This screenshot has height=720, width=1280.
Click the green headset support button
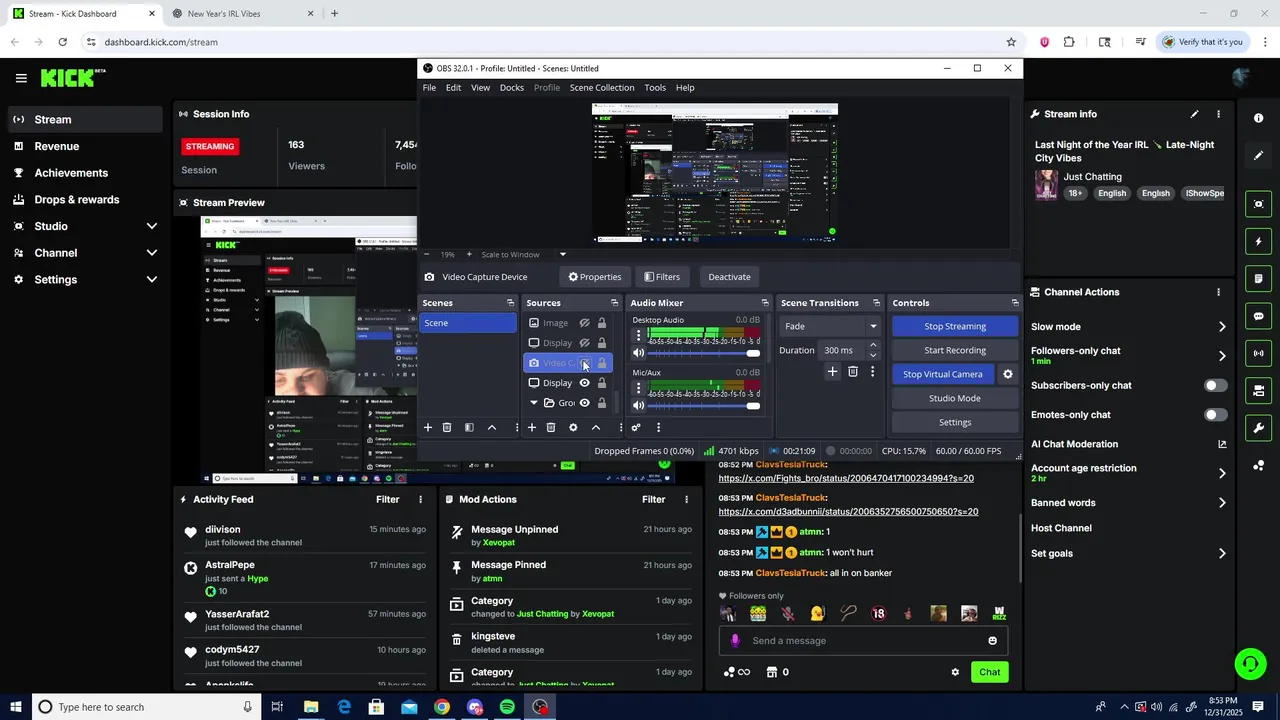(1249, 664)
